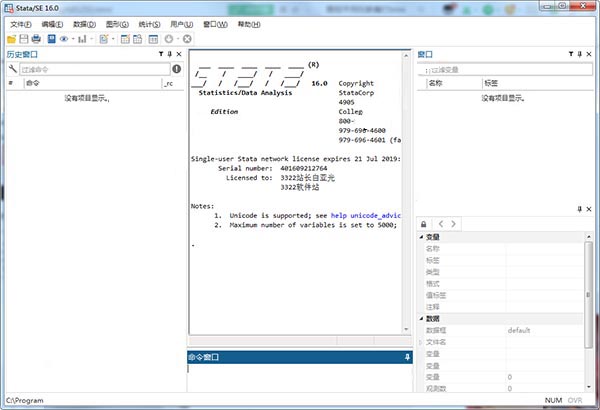The height and width of the screenshot is (410, 600).
Task: Click the Open file folder icon
Action: click(x=10, y=38)
